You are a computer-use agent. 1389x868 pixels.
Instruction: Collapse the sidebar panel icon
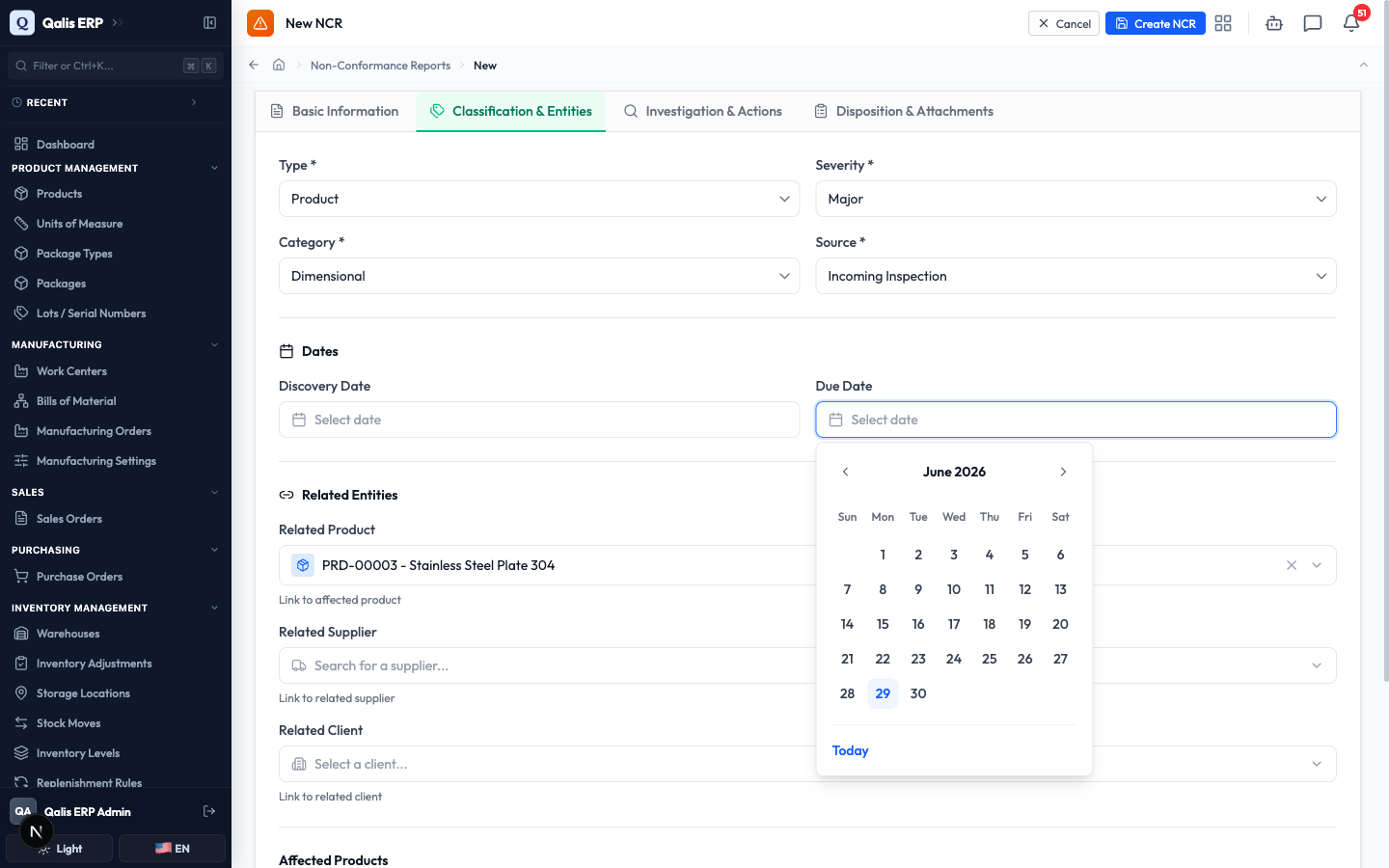tap(209, 22)
